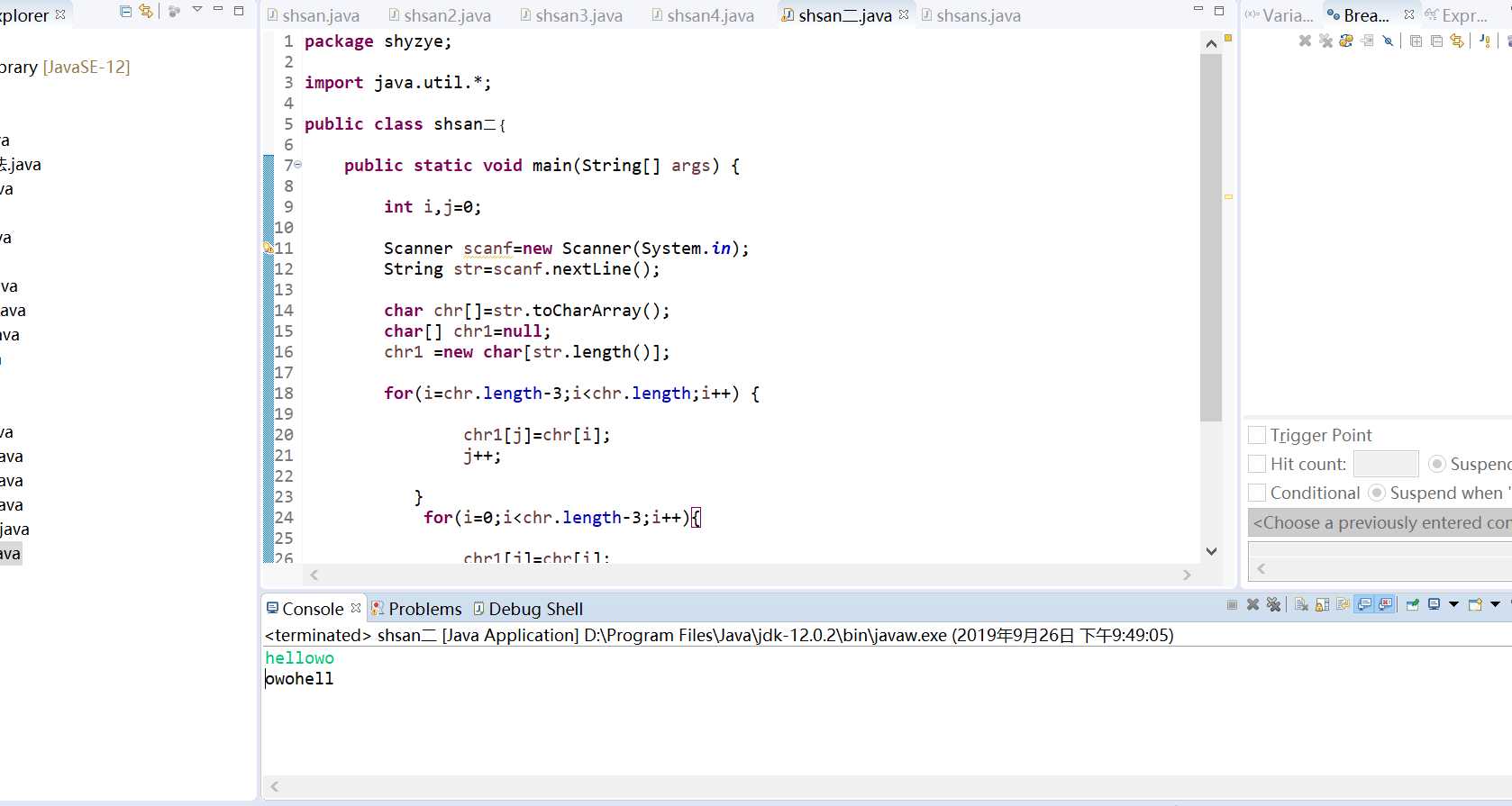The width and height of the screenshot is (1512, 806).
Task: Switch to shsan4.java editor tab
Action: pyautogui.click(x=703, y=15)
